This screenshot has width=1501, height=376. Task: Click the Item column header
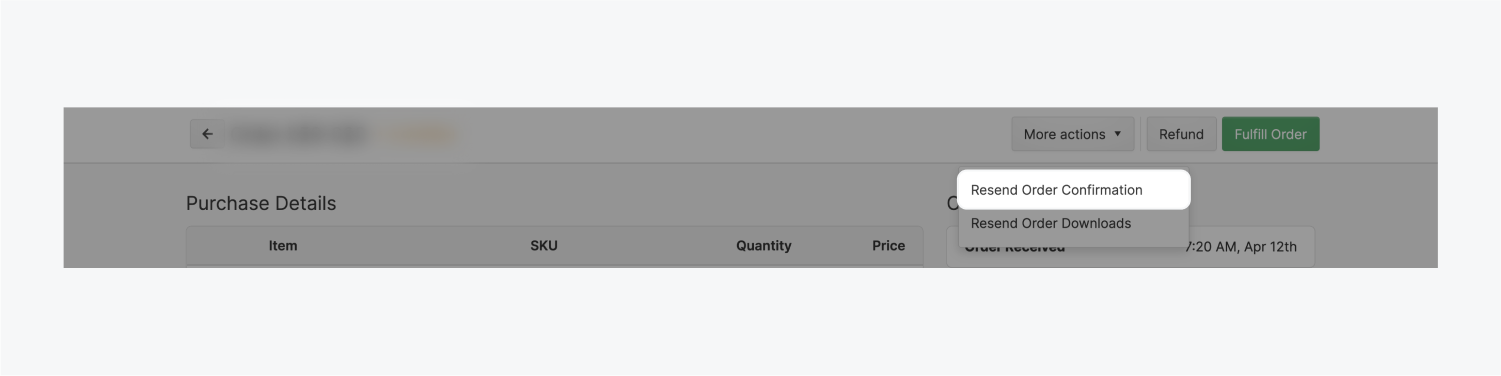coord(283,245)
